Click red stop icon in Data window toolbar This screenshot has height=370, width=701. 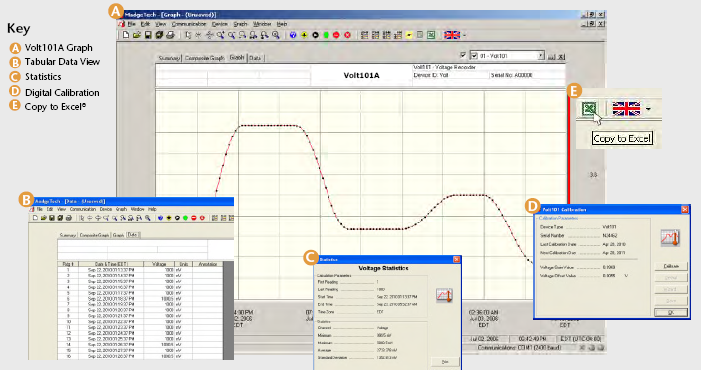[x=194, y=218]
